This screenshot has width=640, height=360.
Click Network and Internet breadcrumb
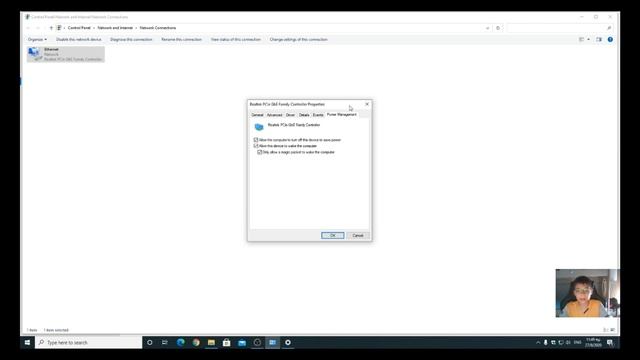click(x=115, y=28)
